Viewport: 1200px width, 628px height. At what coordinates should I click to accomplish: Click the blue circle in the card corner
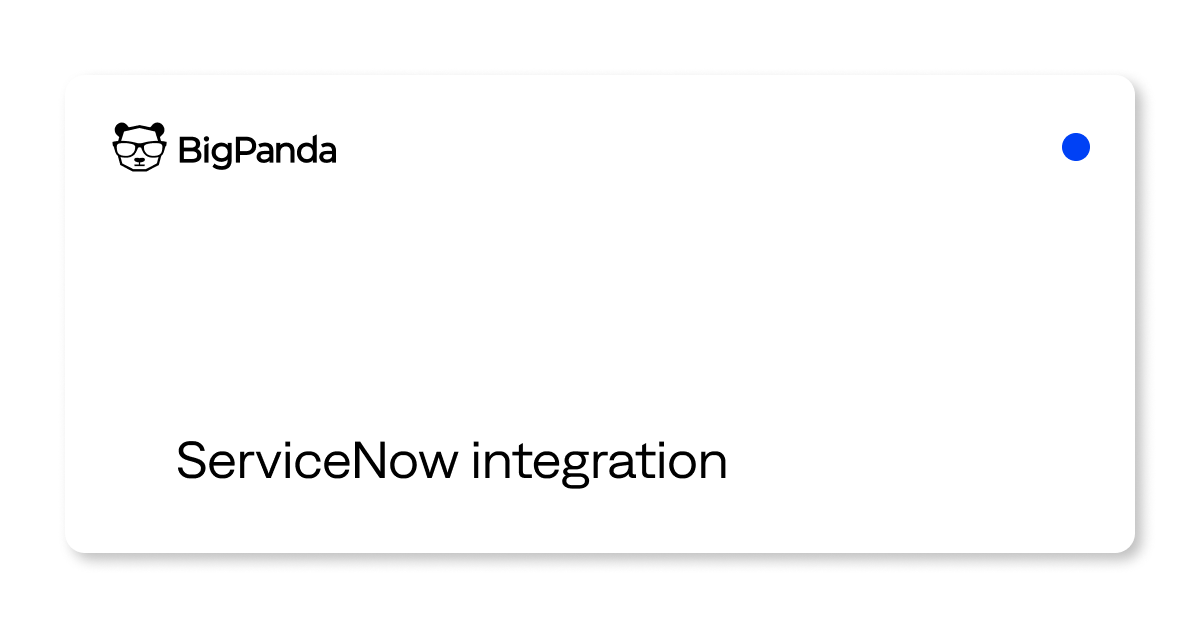(x=1076, y=147)
